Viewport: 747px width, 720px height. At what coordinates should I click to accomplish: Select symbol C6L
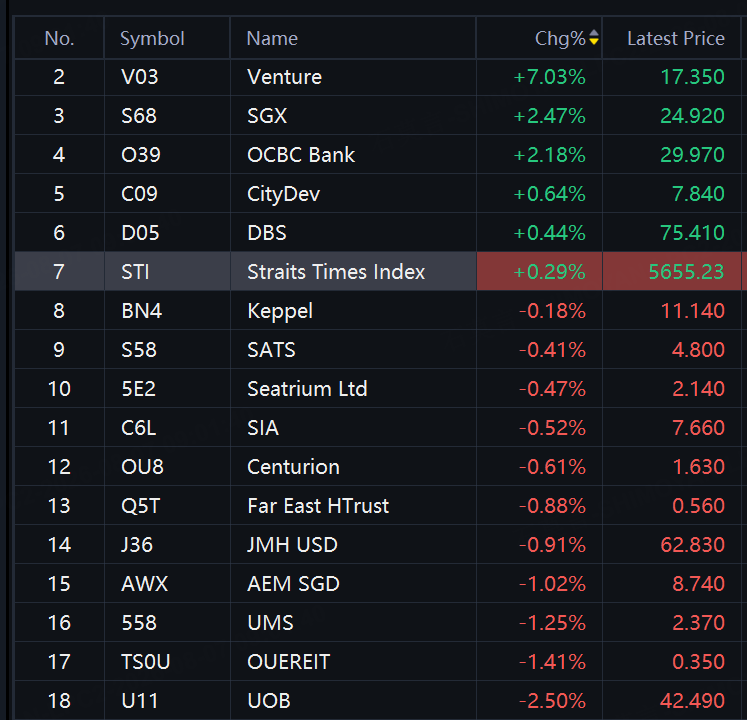138,428
